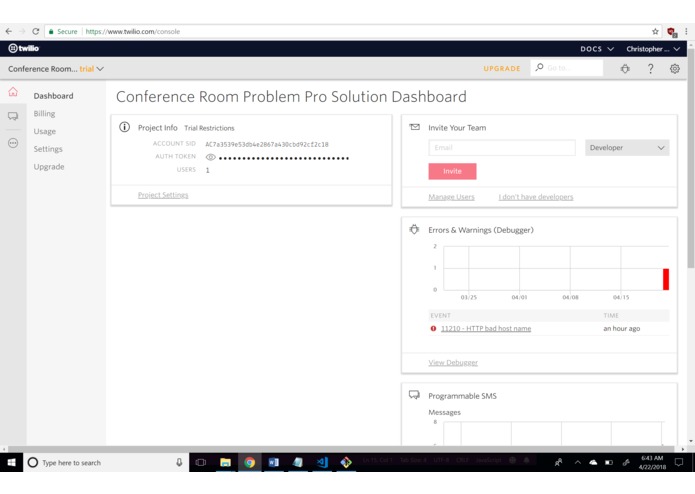
Task: Open the help question mark icon
Action: [650, 69]
